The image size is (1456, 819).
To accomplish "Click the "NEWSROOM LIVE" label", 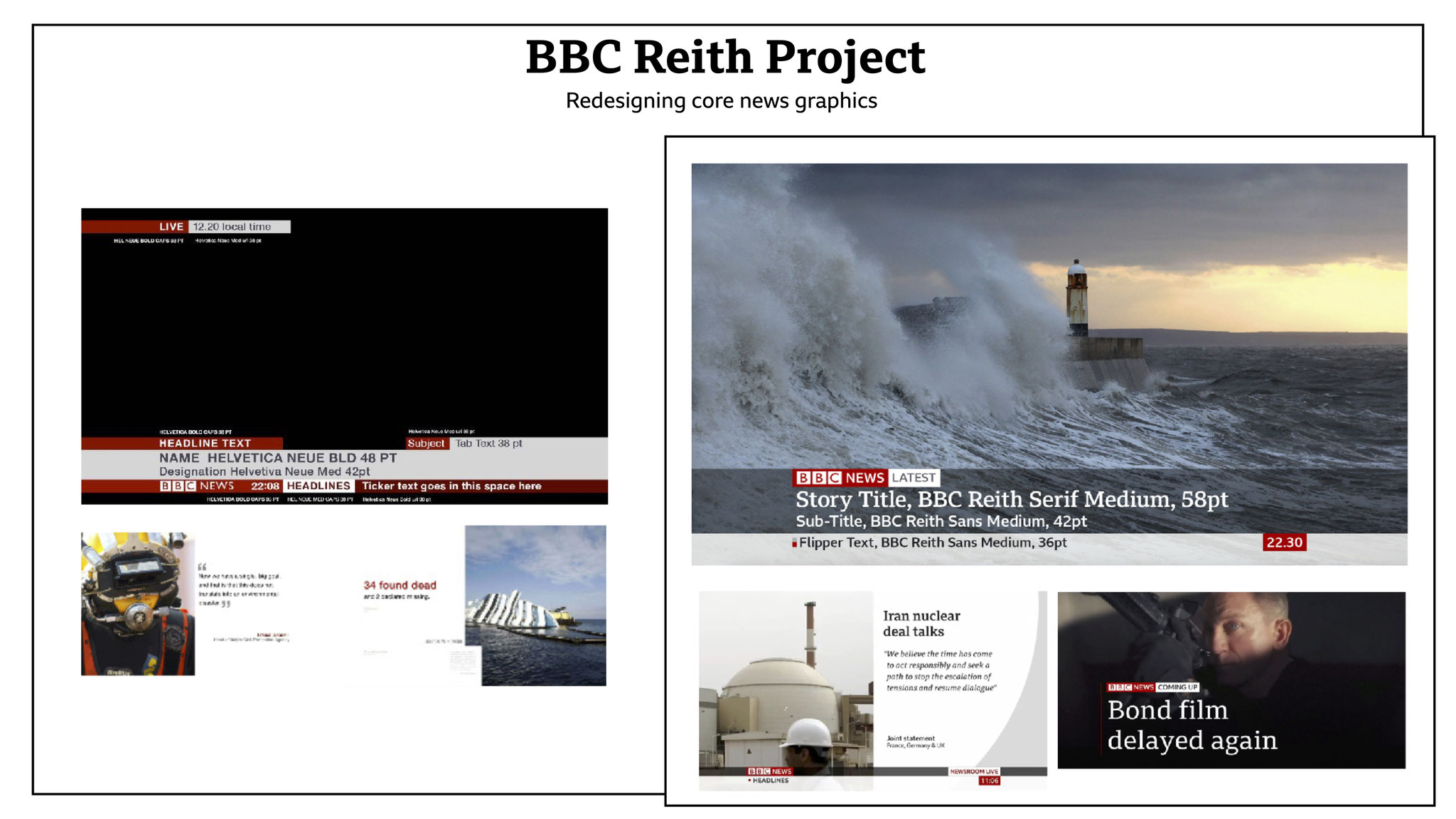I will pyautogui.click(x=974, y=771).
